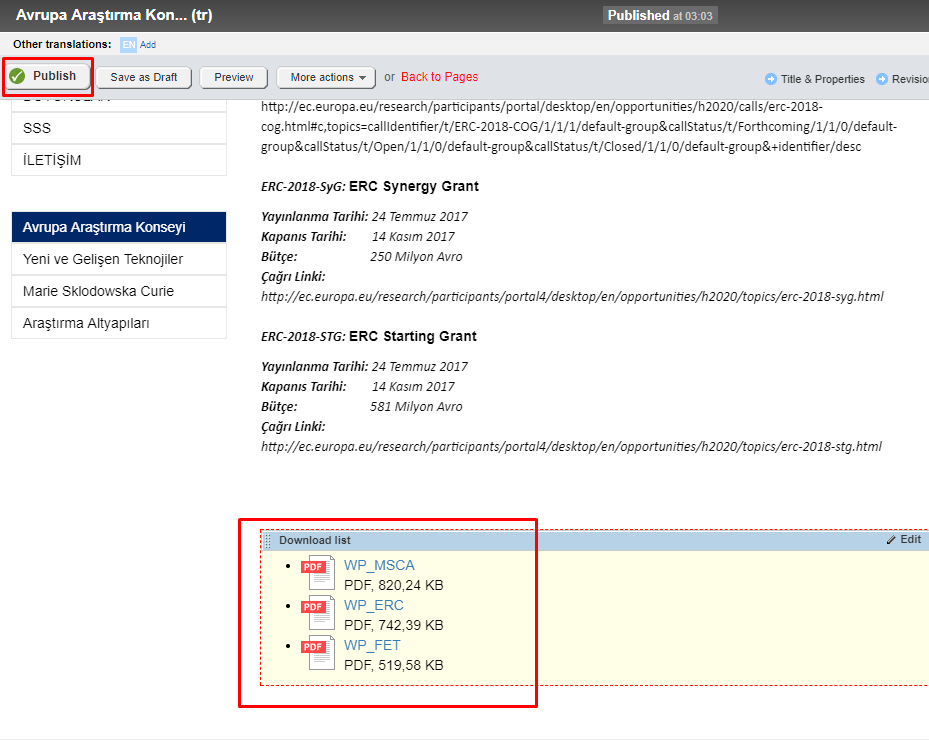Click the Download list drag handle
The image size is (929, 741).
click(267, 541)
